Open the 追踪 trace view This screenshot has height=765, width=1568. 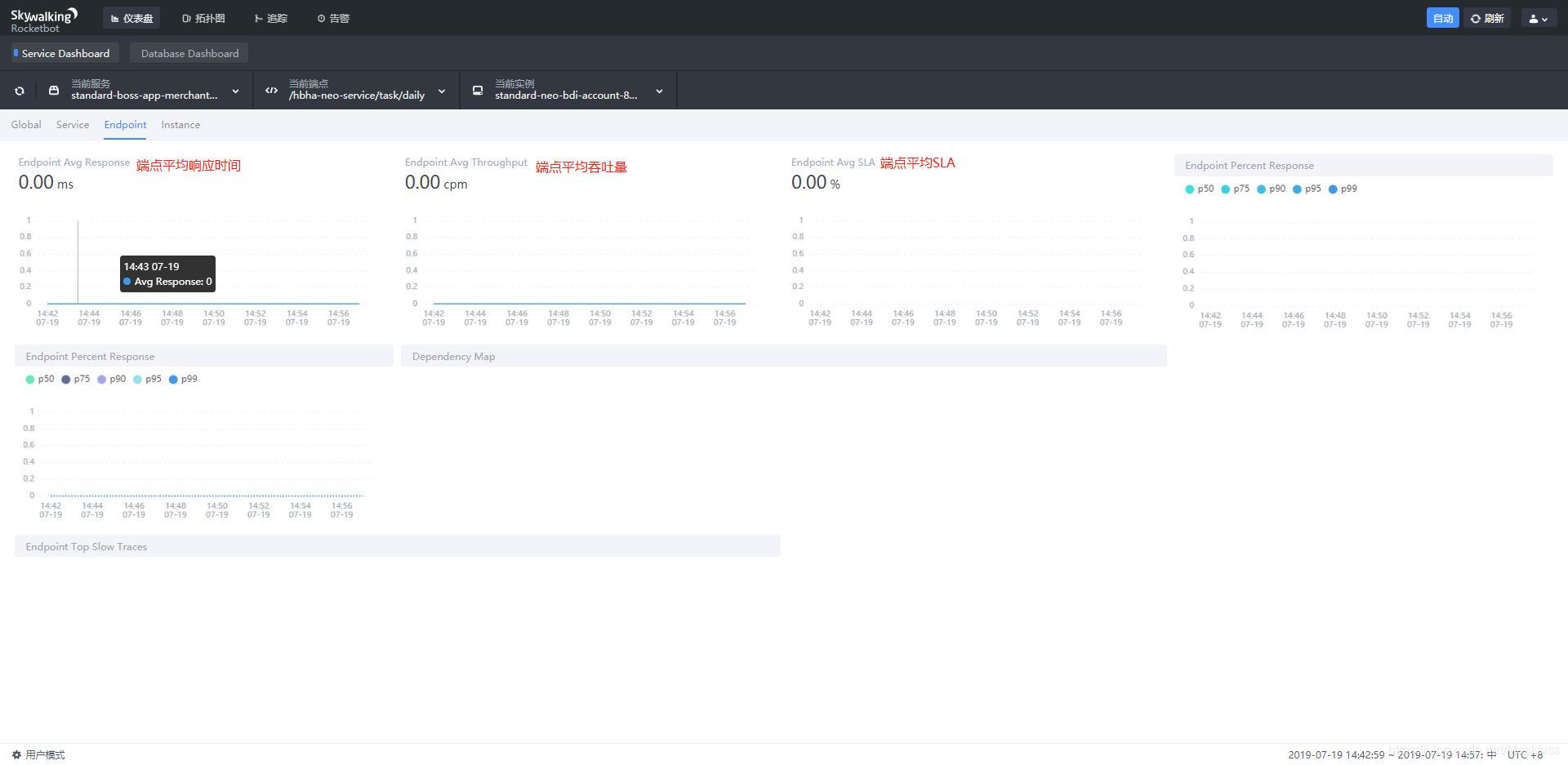(x=272, y=17)
